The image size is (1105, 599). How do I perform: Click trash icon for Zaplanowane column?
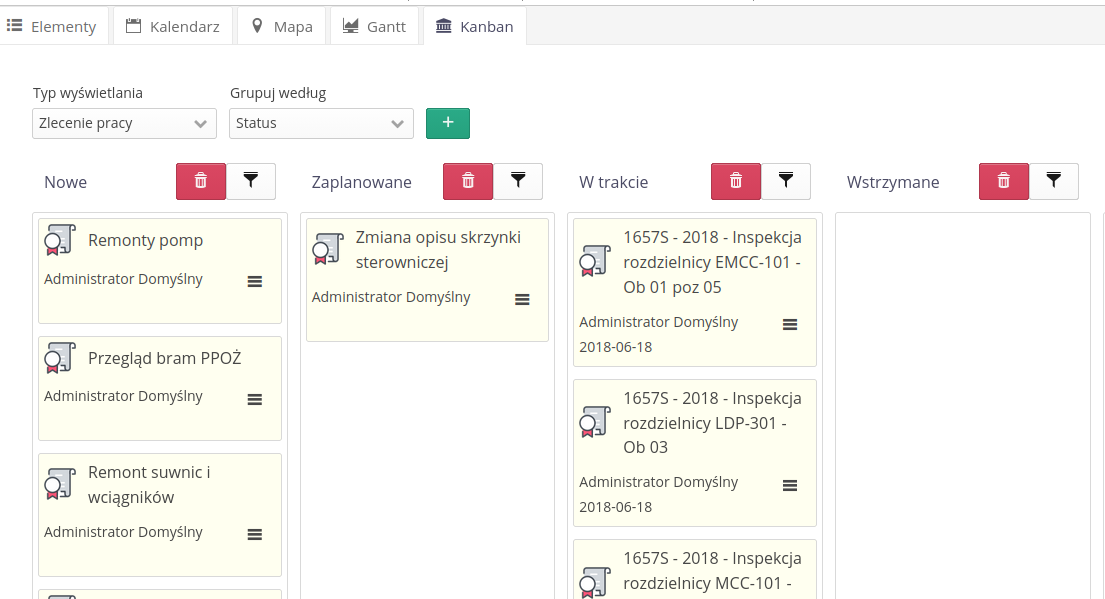tap(468, 181)
